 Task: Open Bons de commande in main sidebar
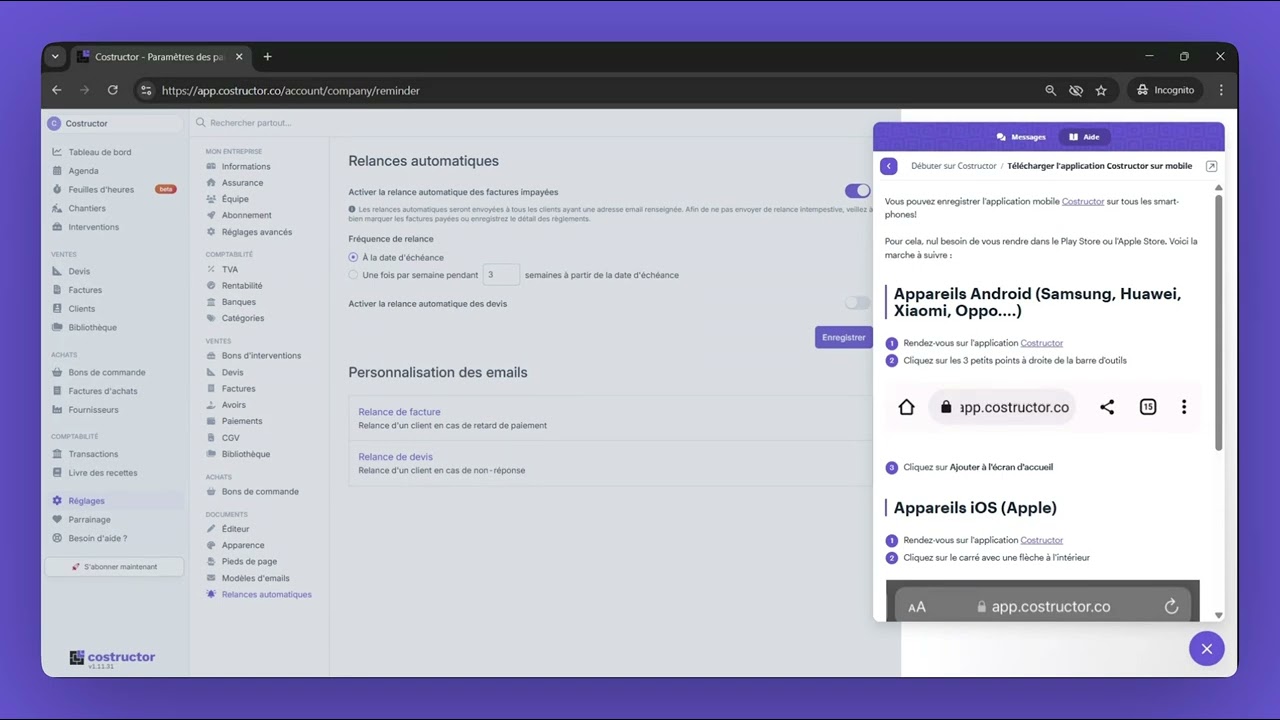click(106, 372)
